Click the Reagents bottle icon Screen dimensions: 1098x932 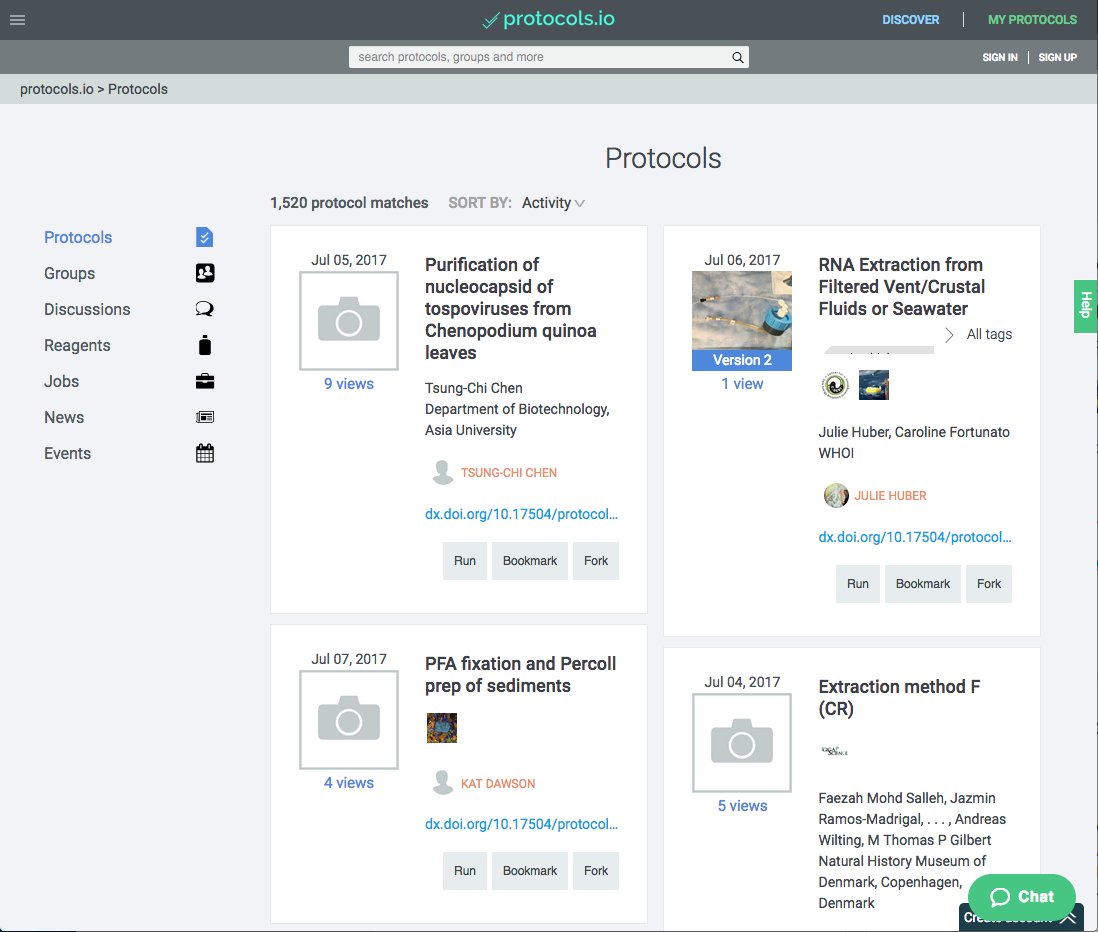coord(204,345)
